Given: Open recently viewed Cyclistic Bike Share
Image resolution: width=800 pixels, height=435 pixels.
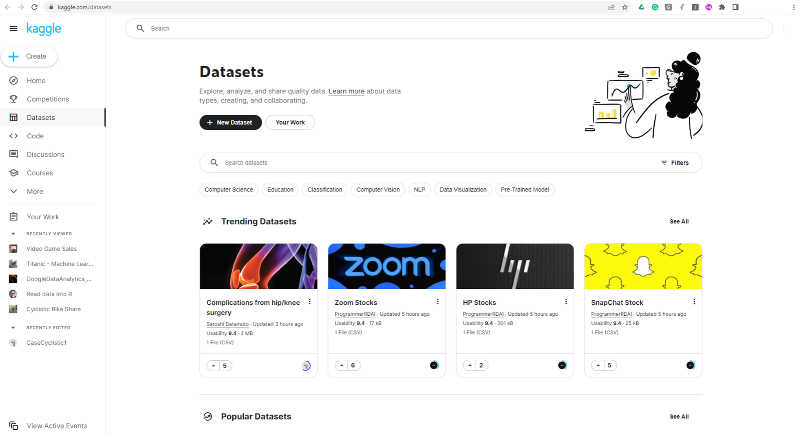Looking at the screenshot, I should click(54, 309).
